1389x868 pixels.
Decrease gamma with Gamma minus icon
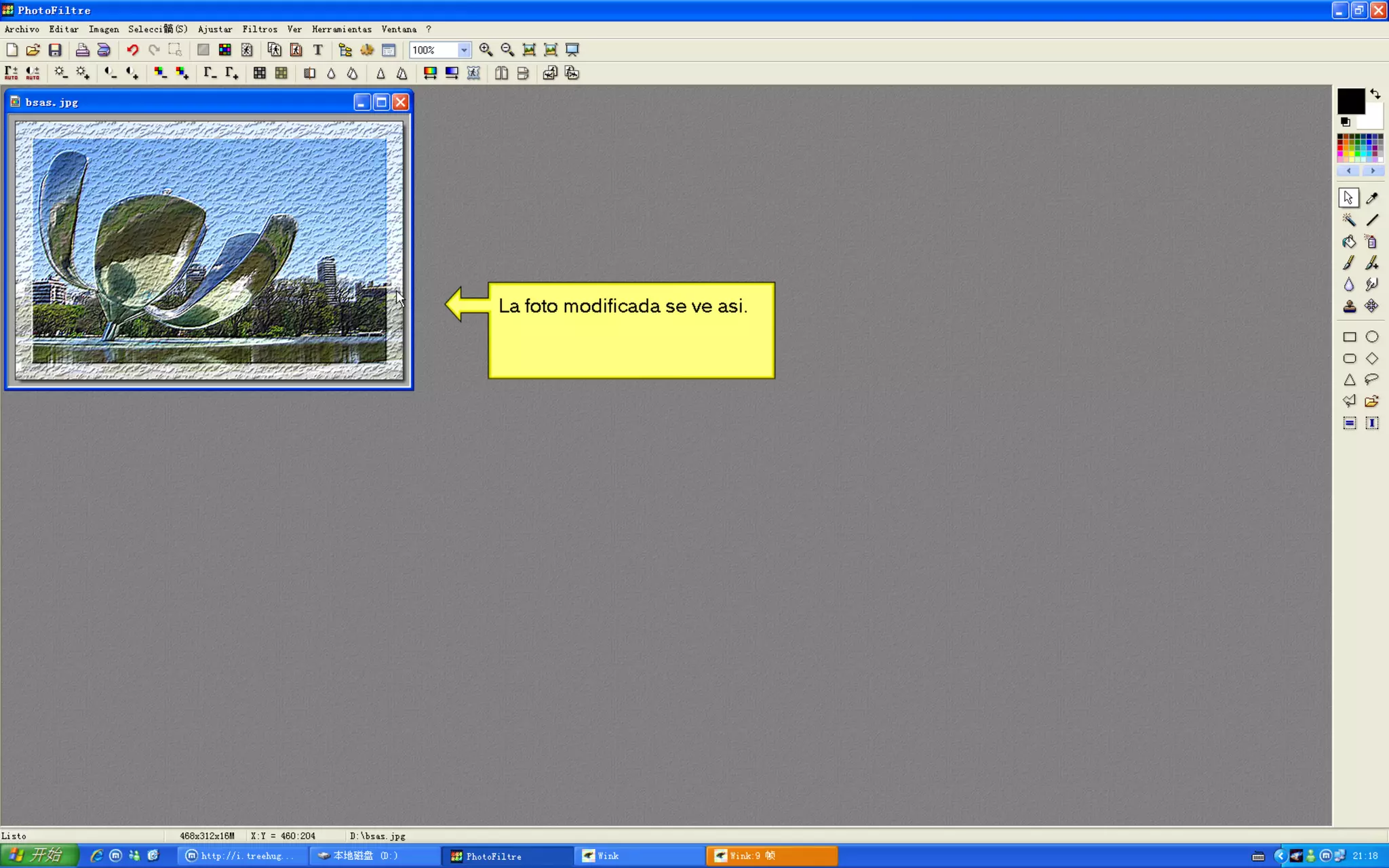210,73
